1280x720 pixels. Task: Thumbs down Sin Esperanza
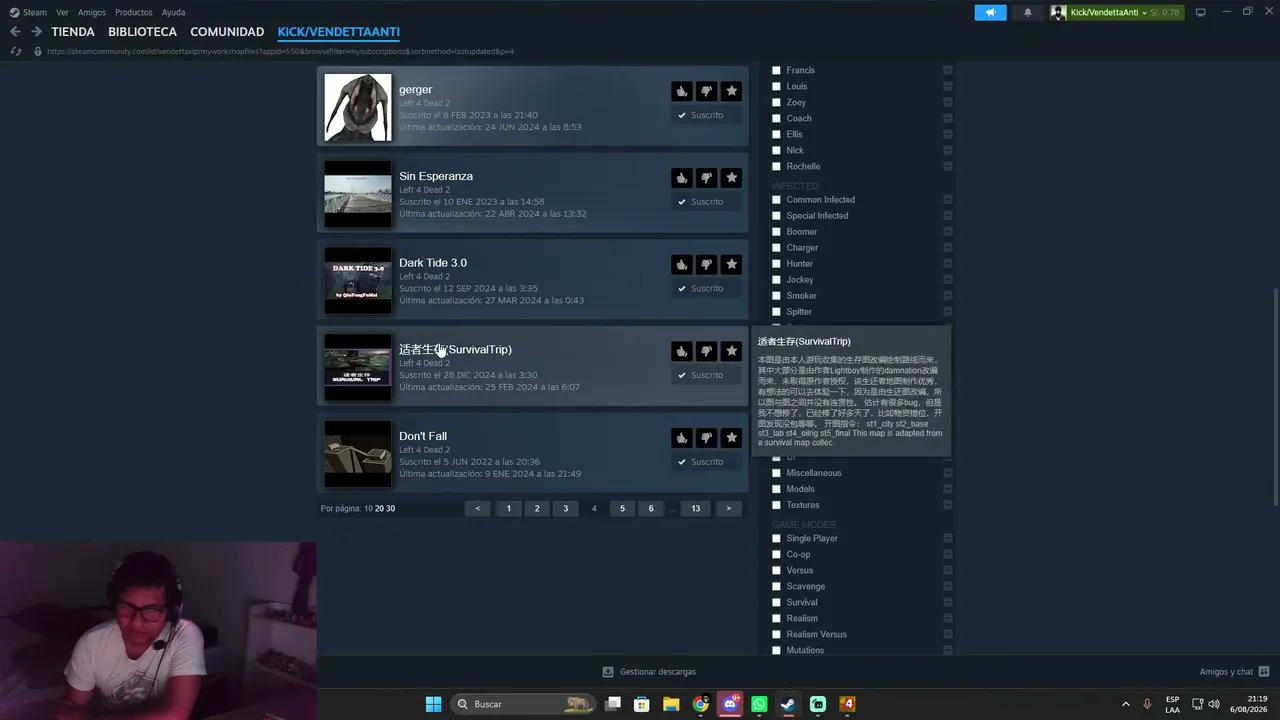pos(706,178)
